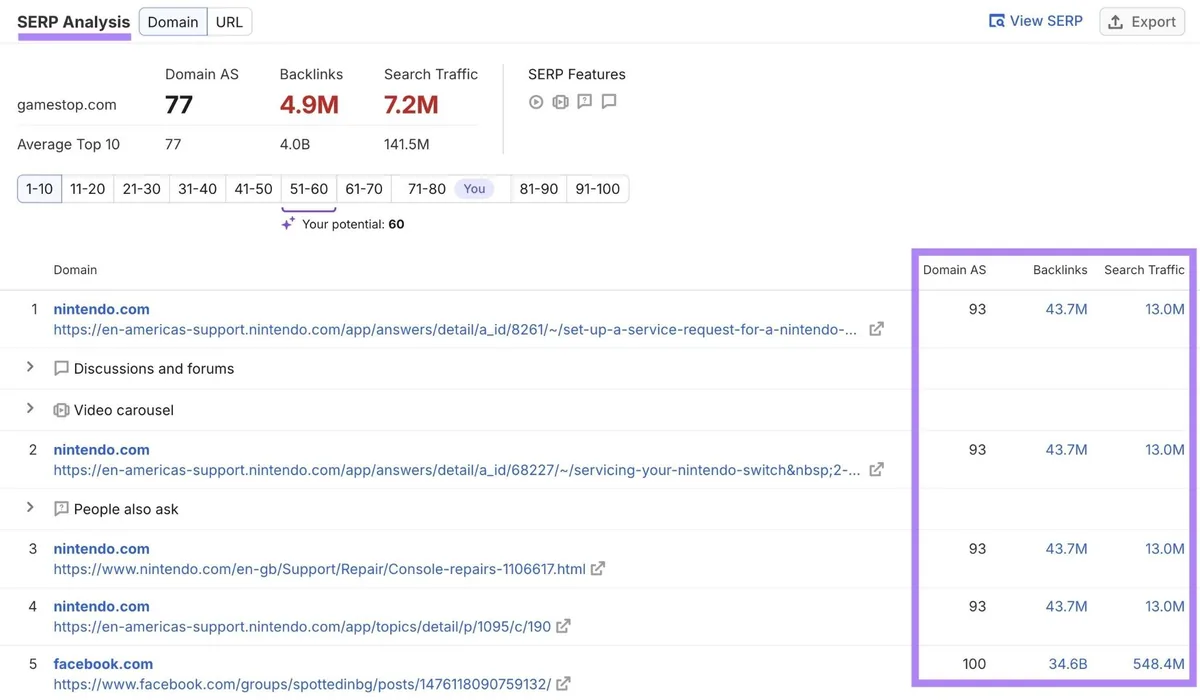Click the video play SERP feature icon
The image size is (1200, 700).
[x=536, y=102]
